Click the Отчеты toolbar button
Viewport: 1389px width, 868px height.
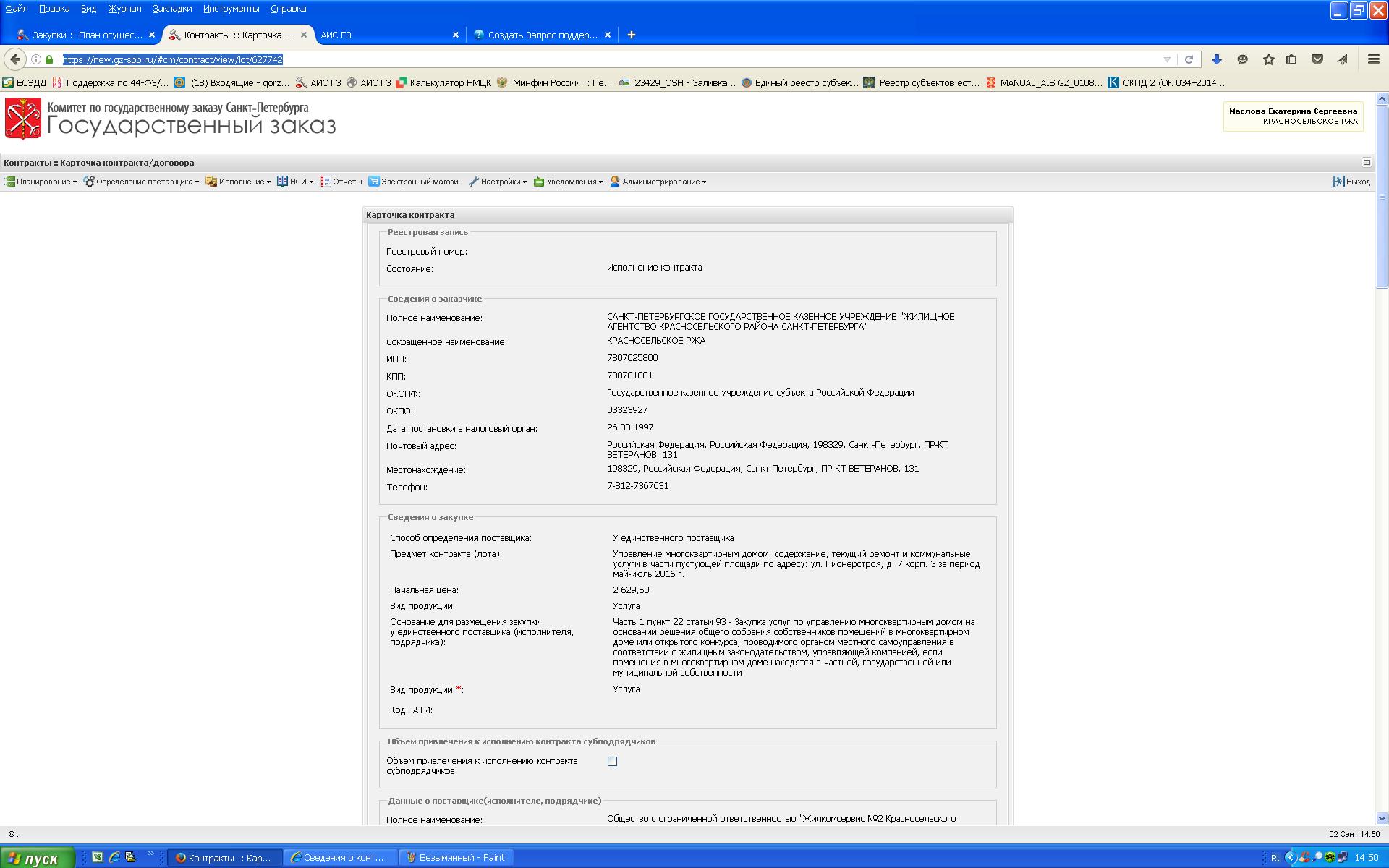(341, 182)
